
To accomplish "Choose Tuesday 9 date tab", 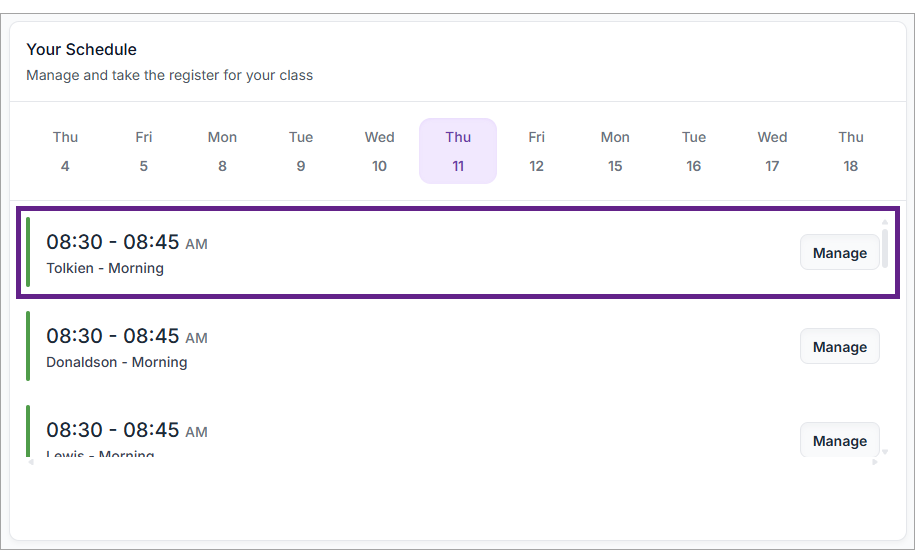I will click(301, 151).
